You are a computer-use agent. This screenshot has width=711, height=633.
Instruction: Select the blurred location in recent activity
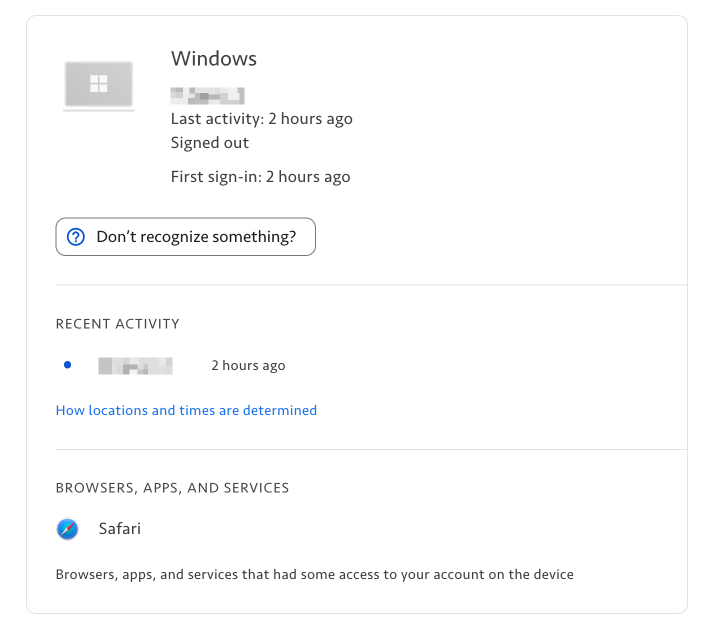(x=135, y=366)
